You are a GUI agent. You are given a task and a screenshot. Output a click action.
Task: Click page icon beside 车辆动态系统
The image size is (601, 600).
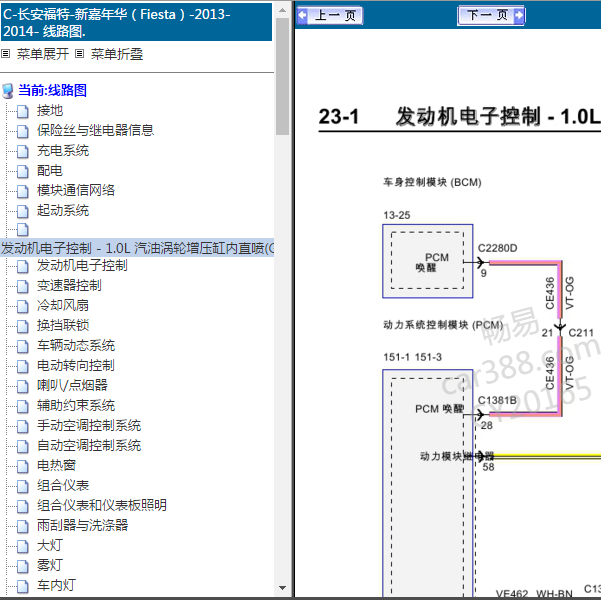pos(23,346)
